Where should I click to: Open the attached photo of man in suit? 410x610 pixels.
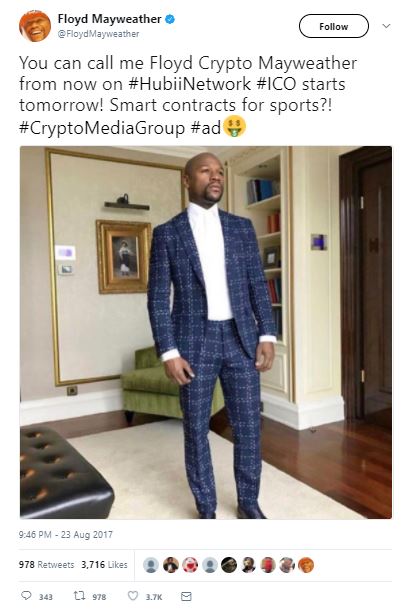[206, 332]
